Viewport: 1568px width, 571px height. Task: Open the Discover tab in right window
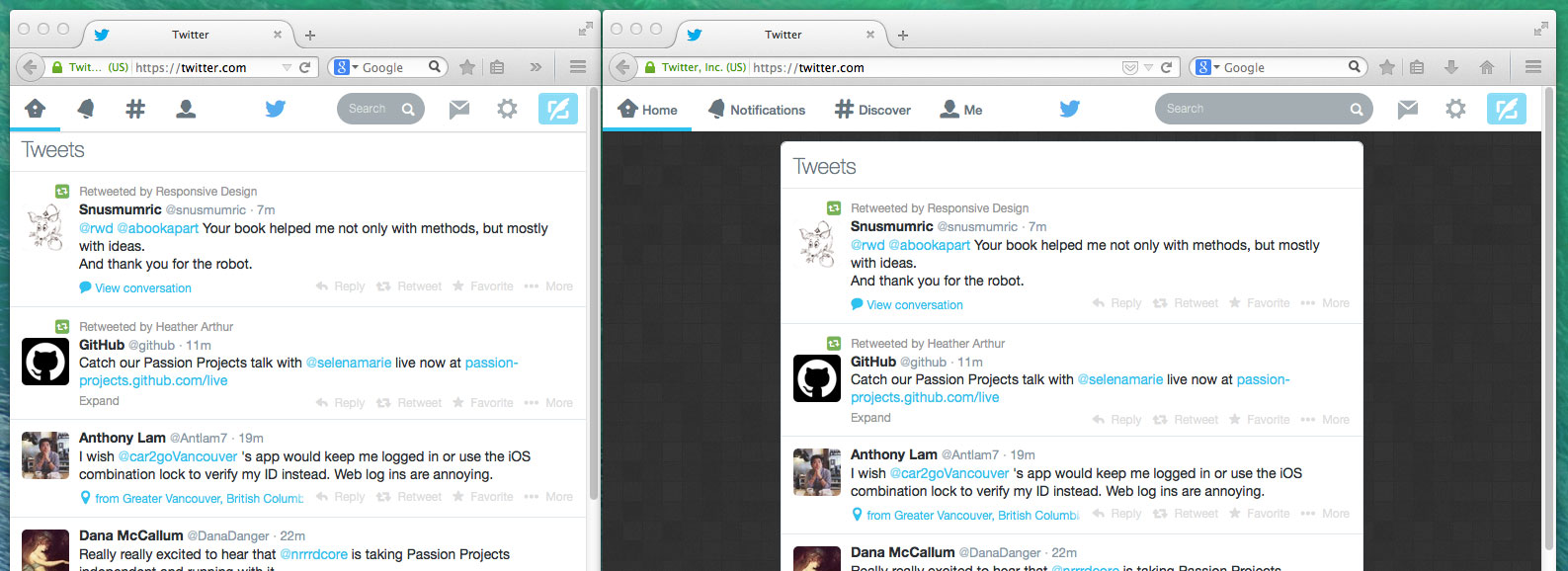point(872,110)
